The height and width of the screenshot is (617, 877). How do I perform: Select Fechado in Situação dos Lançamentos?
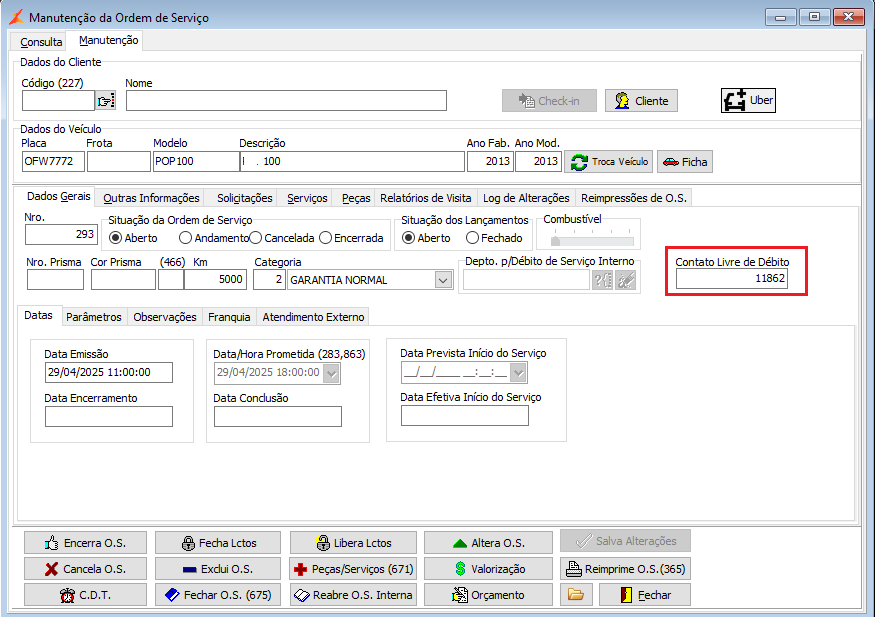pyautogui.click(x=472, y=238)
